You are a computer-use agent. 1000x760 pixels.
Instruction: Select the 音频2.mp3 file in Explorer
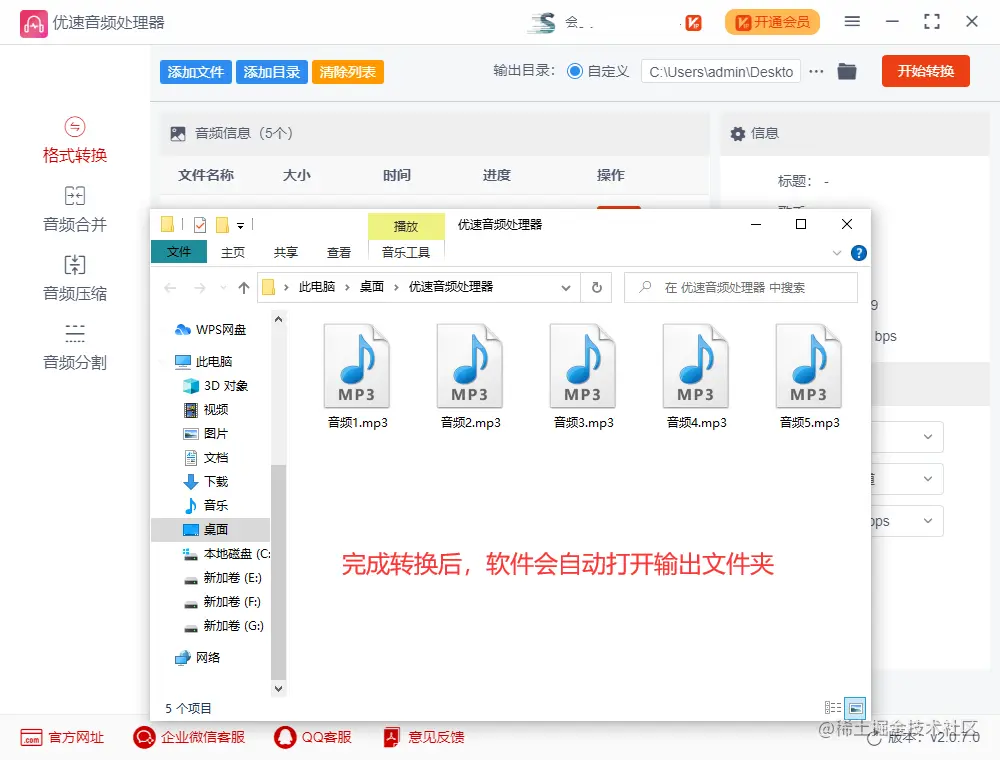(470, 376)
